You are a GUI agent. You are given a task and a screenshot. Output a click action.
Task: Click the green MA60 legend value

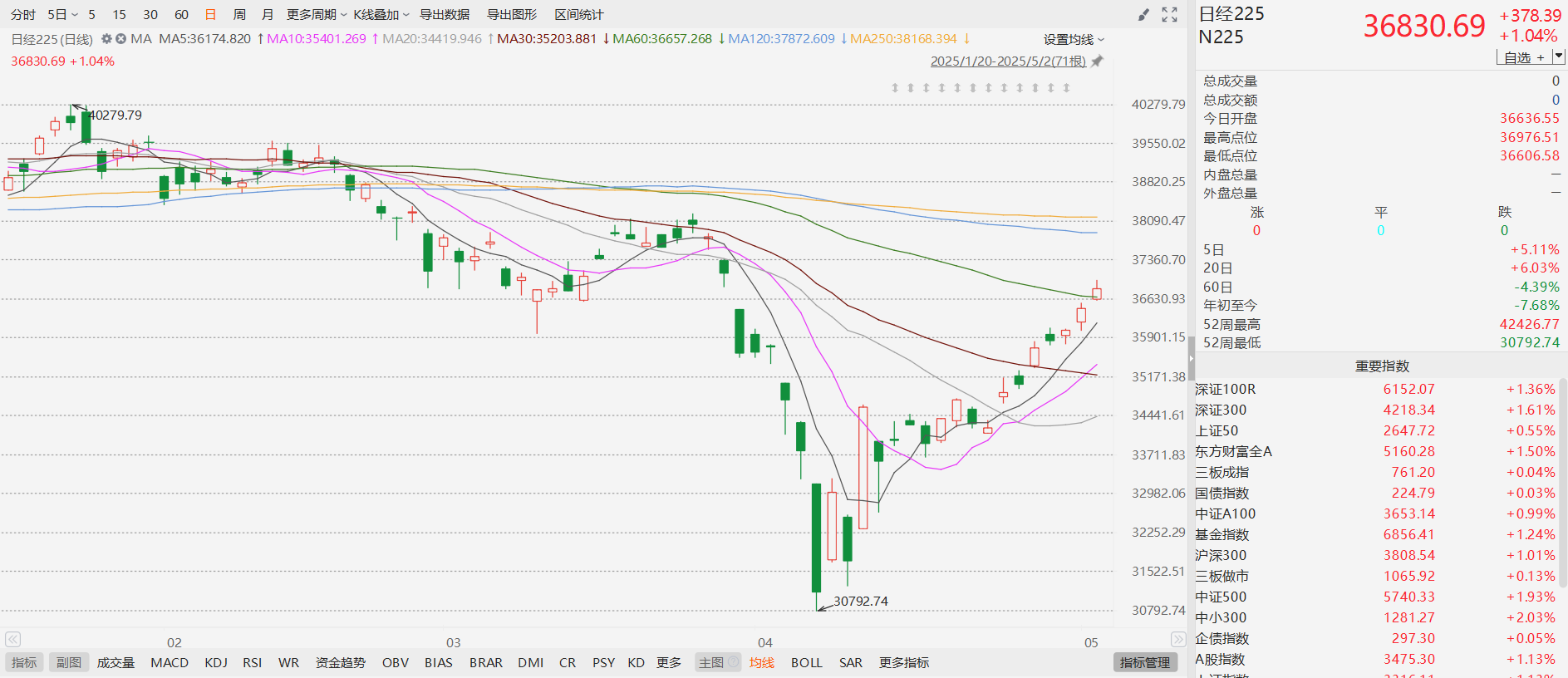click(662, 38)
